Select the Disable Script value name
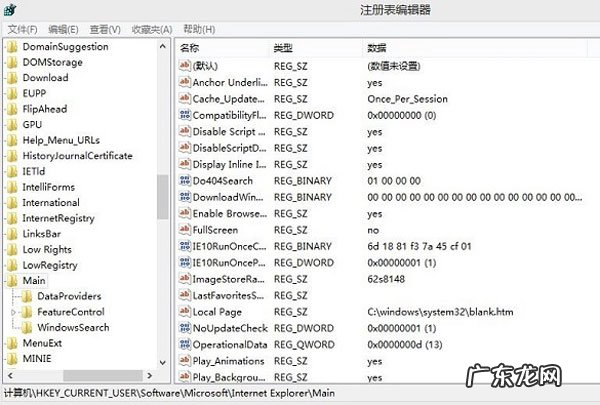600x405 pixels. point(229,131)
